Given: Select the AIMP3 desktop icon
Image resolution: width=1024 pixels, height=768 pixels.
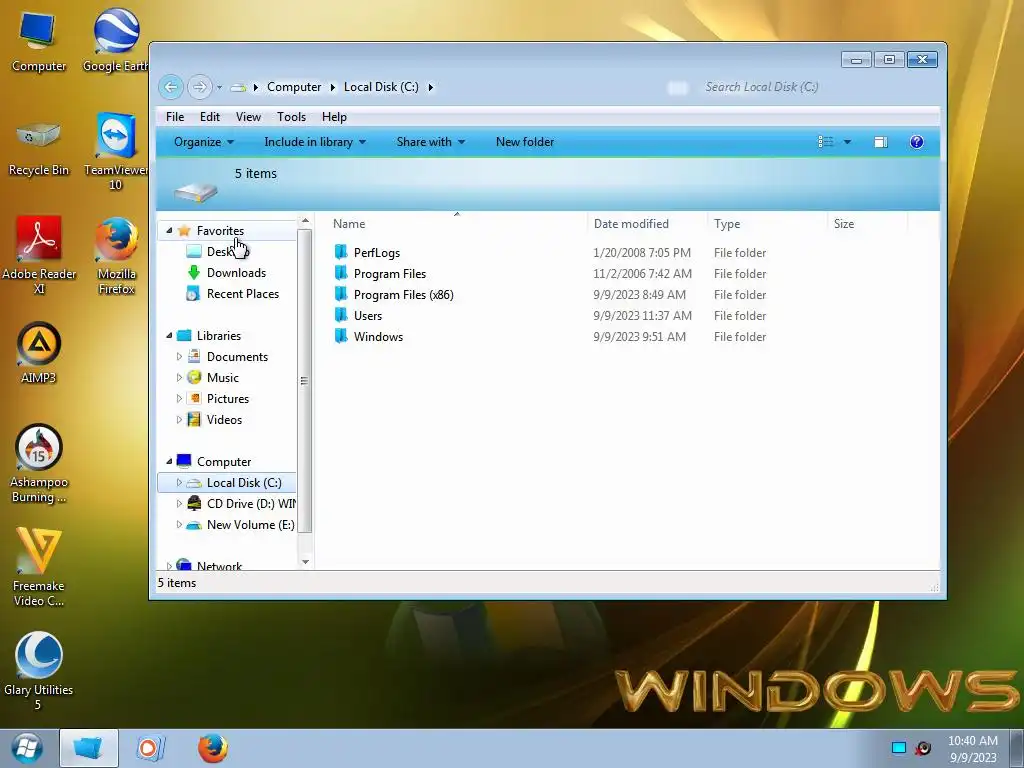Looking at the screenshot, I should [x=39, y=353].
